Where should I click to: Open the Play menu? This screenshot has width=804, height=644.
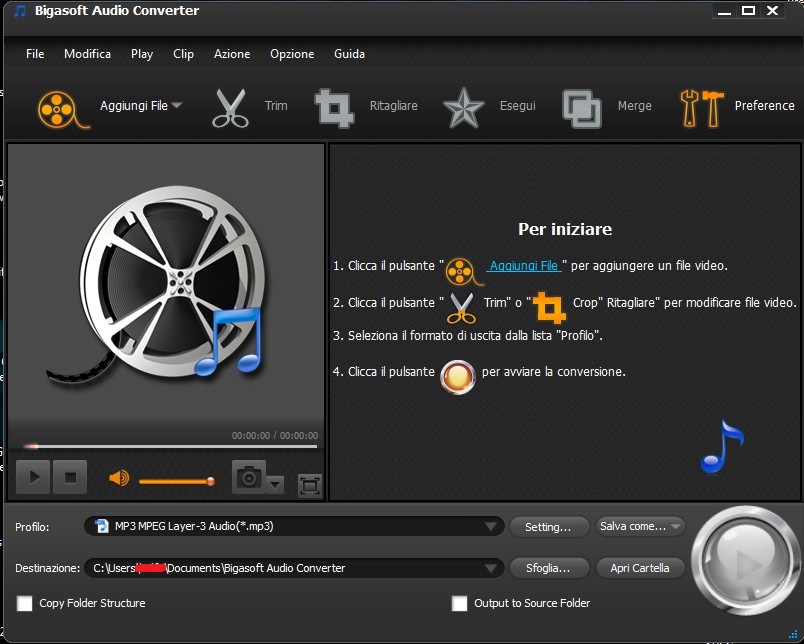coord(142,54)
